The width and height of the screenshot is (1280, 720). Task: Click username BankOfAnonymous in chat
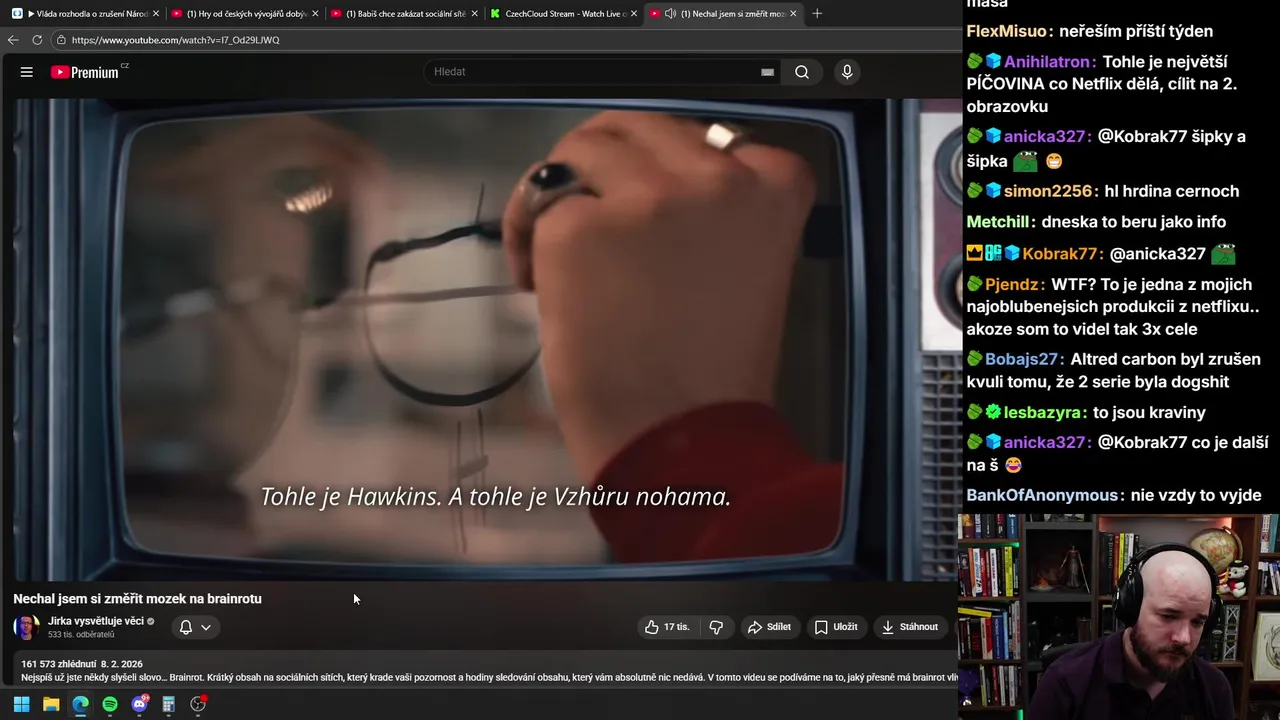[x=1044, y=495]
